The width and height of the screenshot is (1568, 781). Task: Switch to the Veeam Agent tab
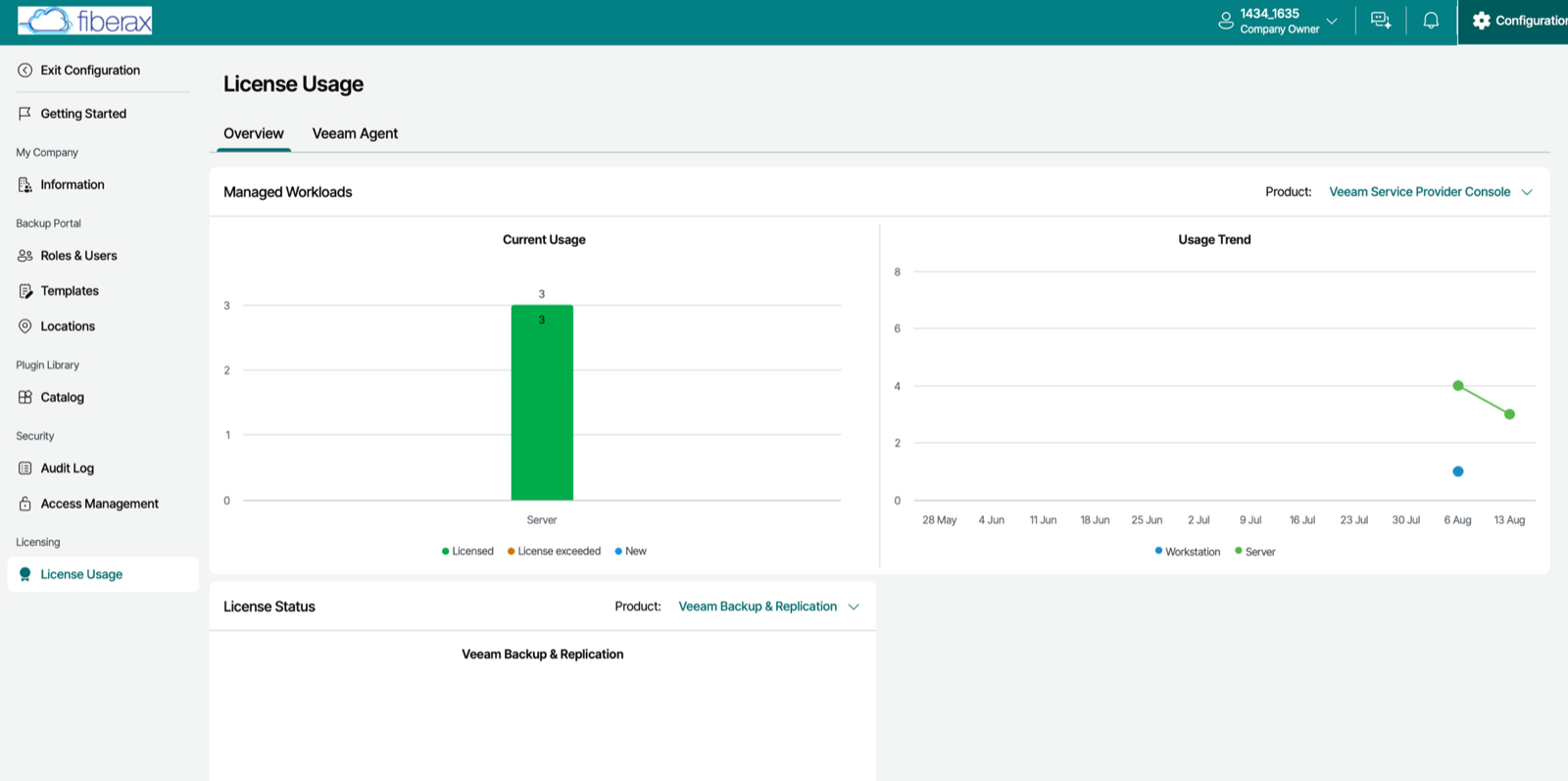(x=355, y=134)
